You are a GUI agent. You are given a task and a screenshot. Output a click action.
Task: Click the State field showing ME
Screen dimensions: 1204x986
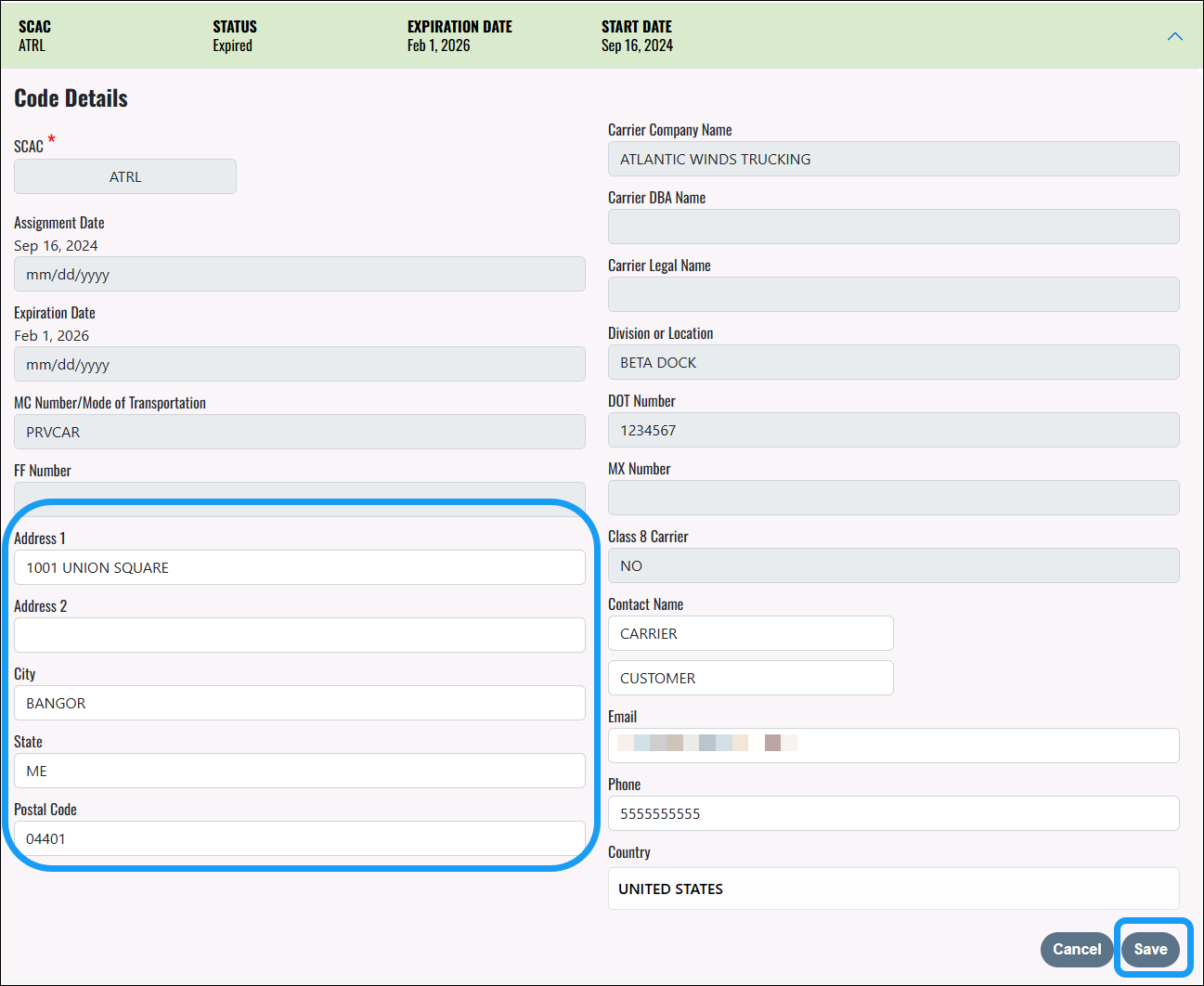299,771
